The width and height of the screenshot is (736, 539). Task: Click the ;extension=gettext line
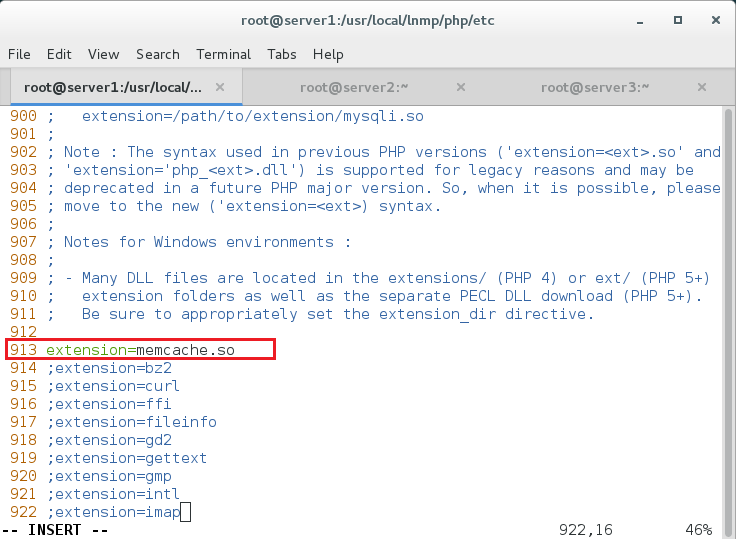click(x=127, y=458)
